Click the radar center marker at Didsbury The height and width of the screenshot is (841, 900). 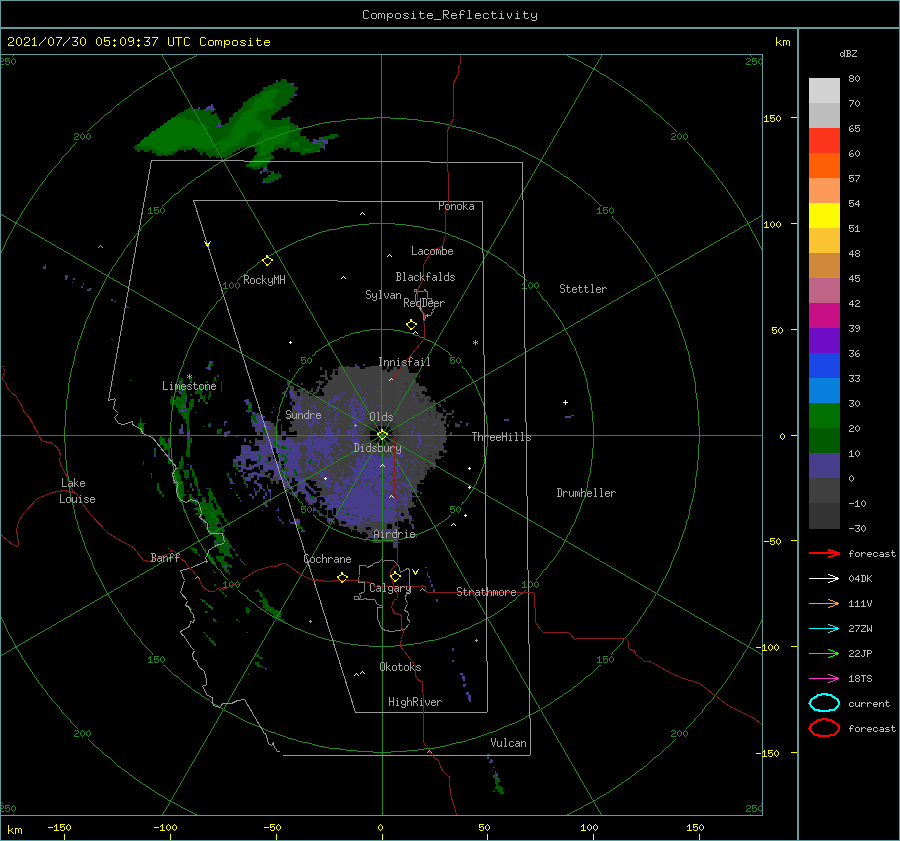pyautogui.click(x=382, y=435)
